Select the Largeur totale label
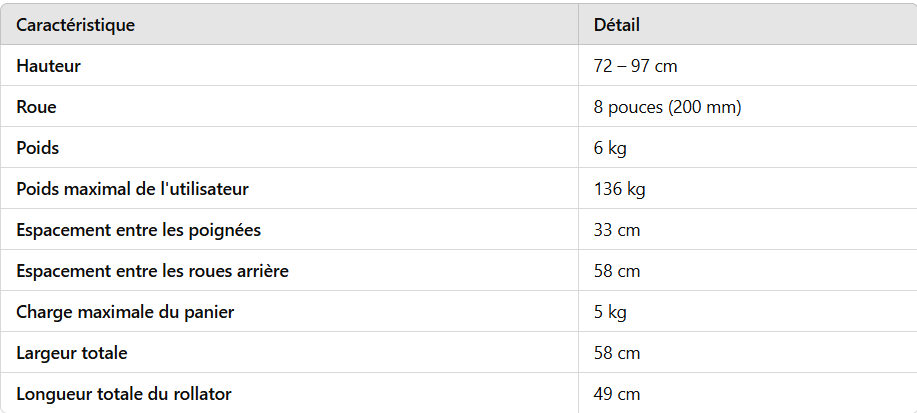Image resolution: width=917 pixels, height=413 pixels. coord(72,353)
